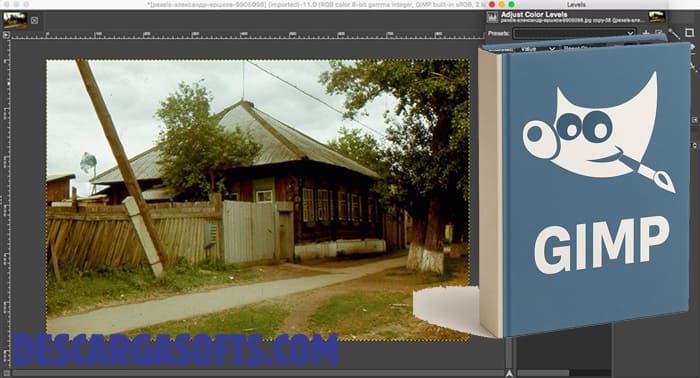Open the Presets dropdown in Levels
Viewport: 700px width, 378px height.
click(574, 33)
